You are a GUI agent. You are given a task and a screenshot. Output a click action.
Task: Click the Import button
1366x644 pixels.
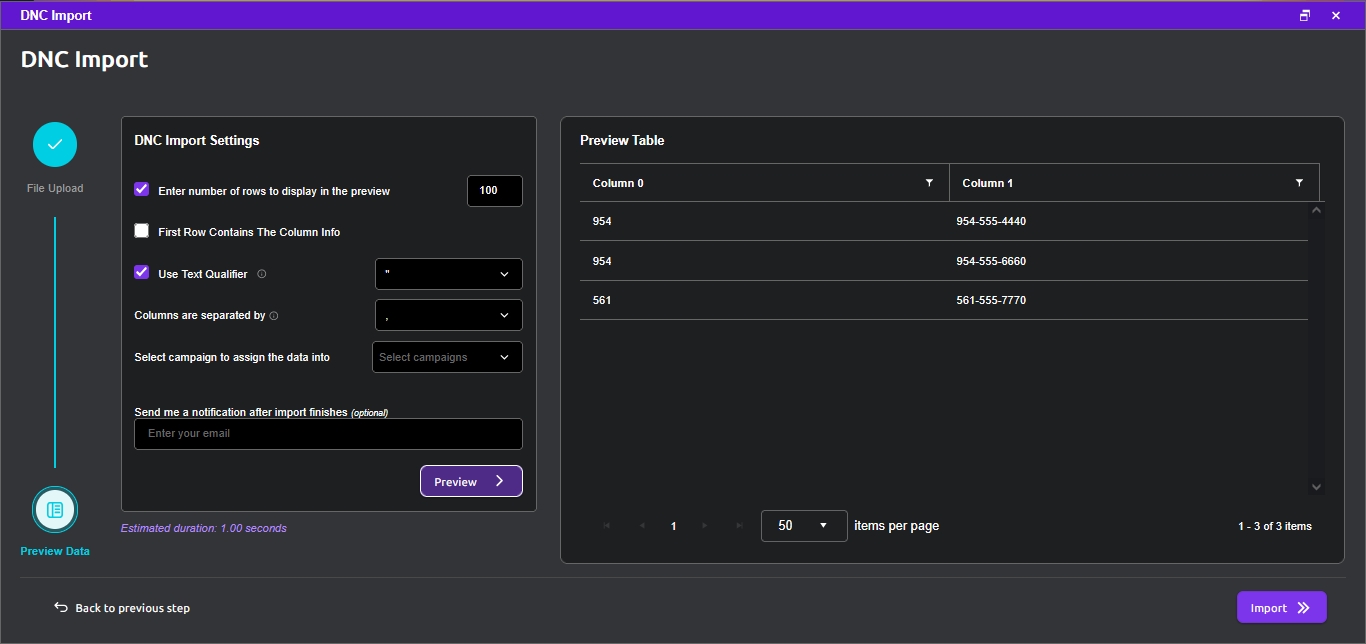(1281, 607)
